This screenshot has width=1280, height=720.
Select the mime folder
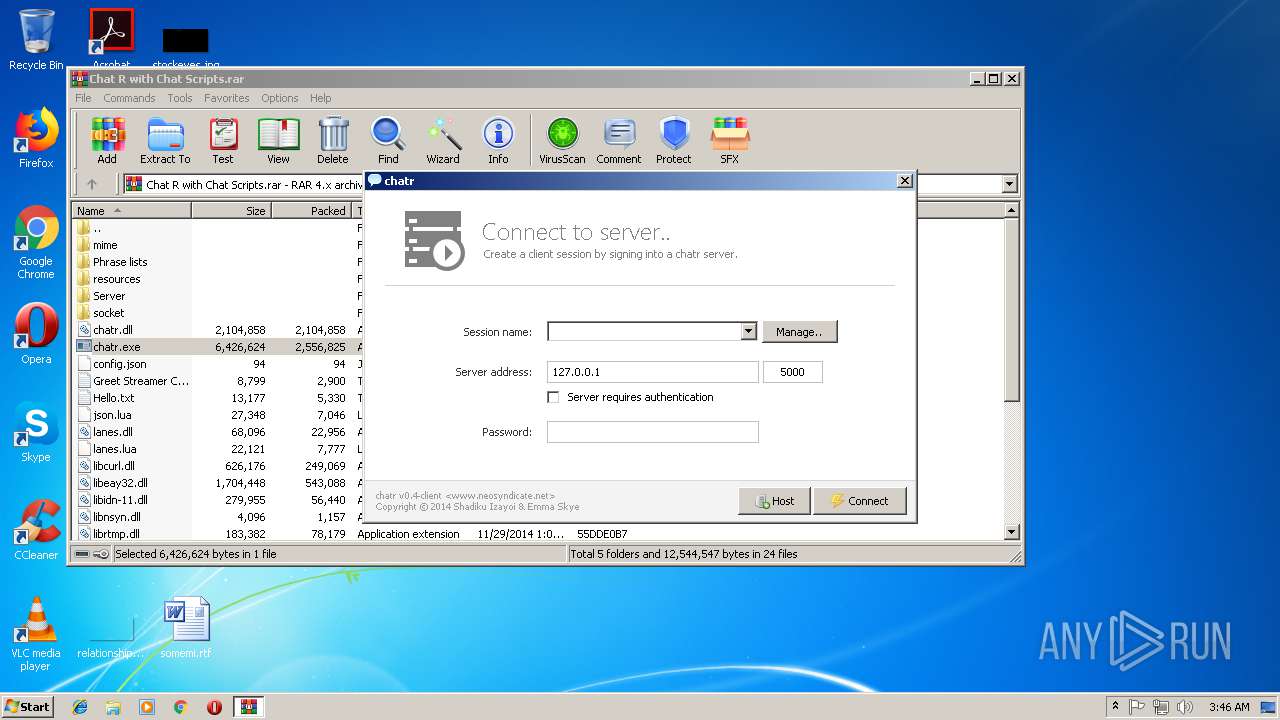pyautogui.click(x=105, y=245)
